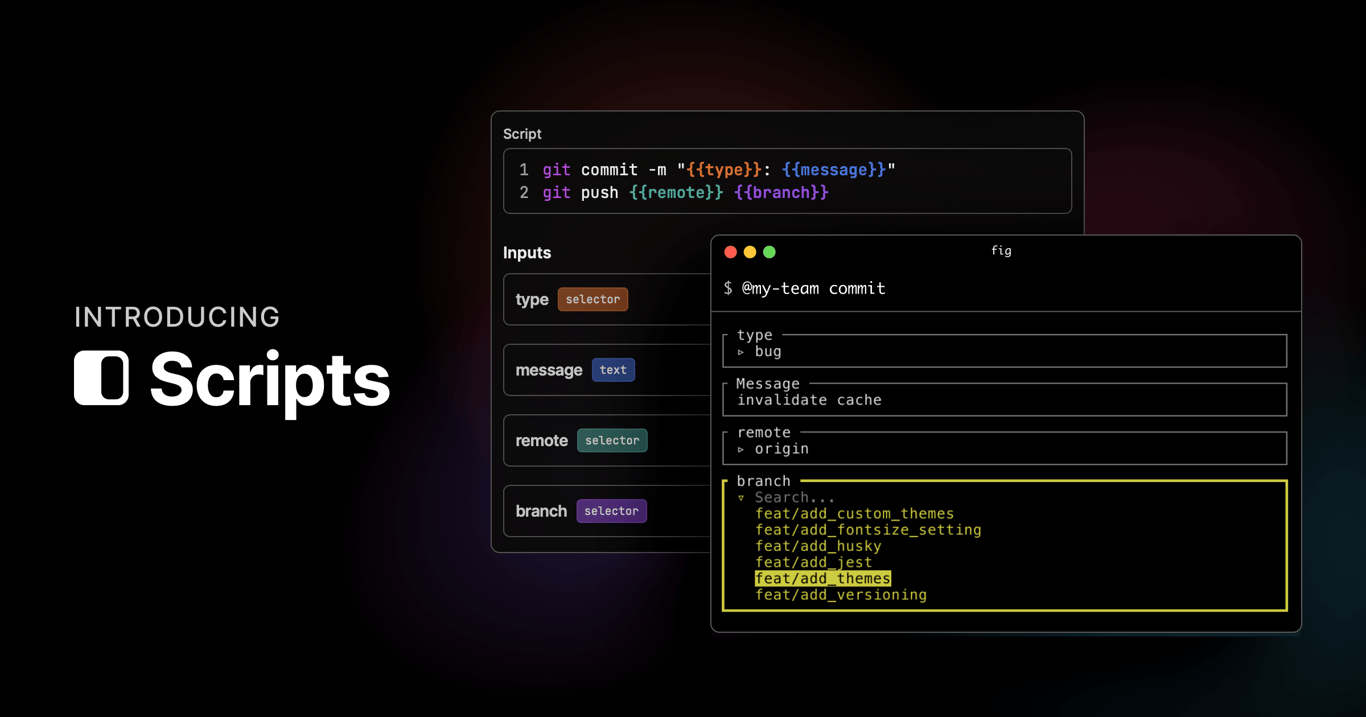Viewport: 1366px width, 717px height.
Task: Click the feat/add_custom_themes entry
Action: click(856, 514)
